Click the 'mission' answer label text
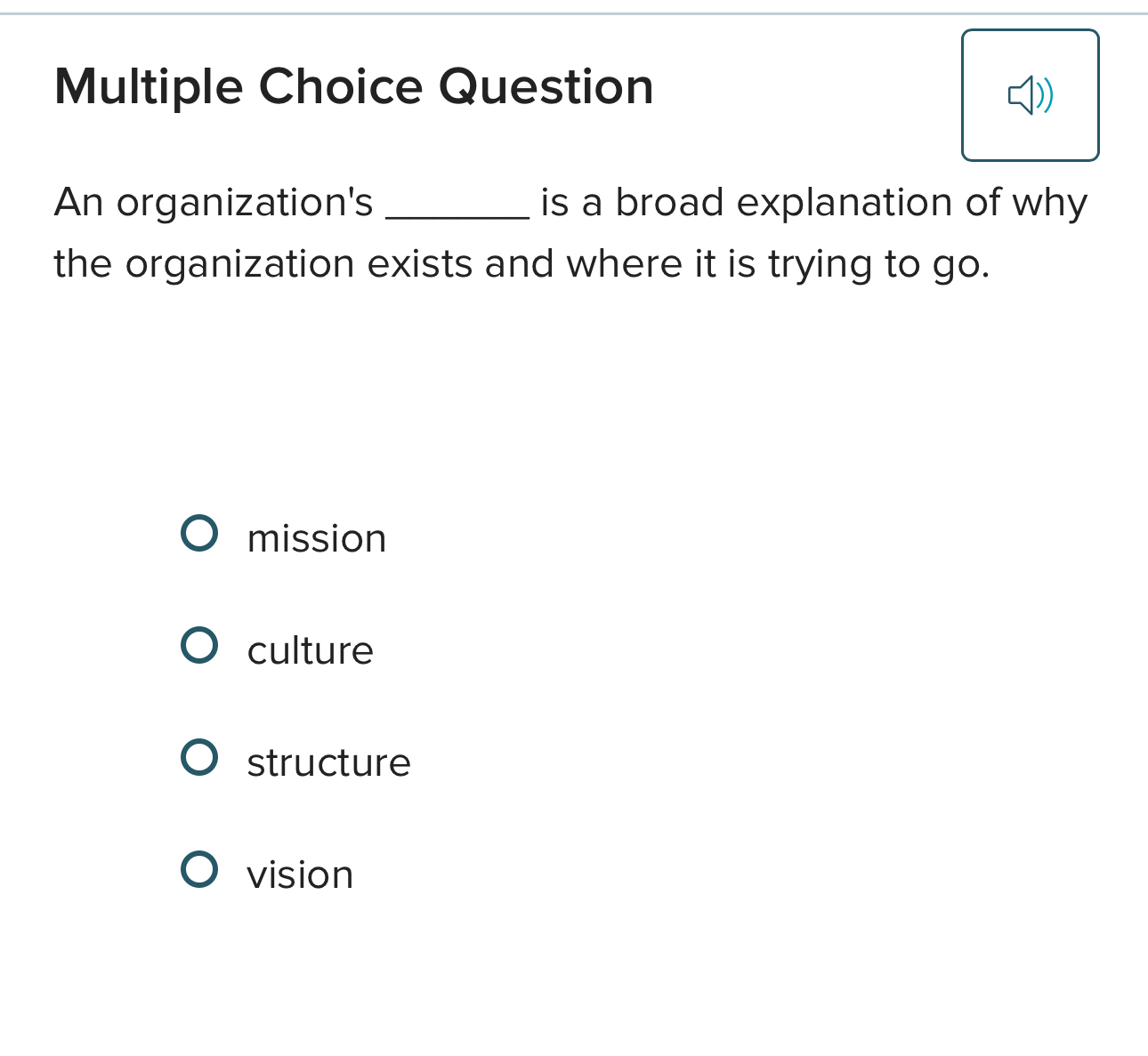The height and width of the screenshot is (1056, 1148). [317, 538]
